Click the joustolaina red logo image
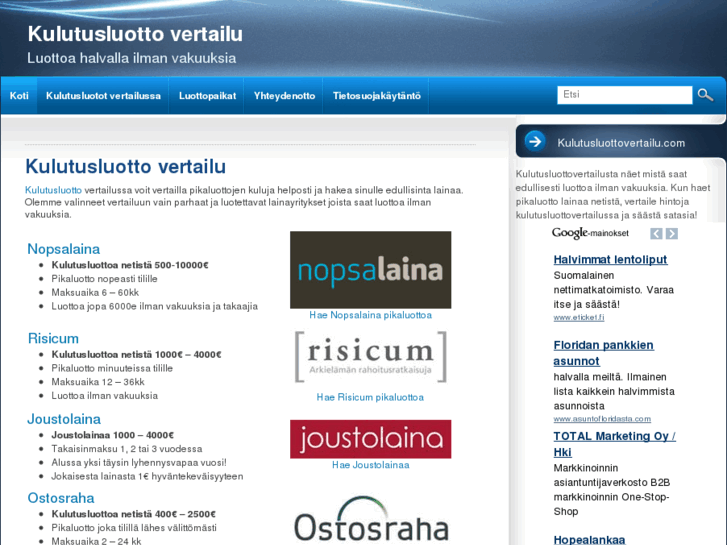This screenshot has width=727, height=545. pyautogui.click(x=370, y=439)
